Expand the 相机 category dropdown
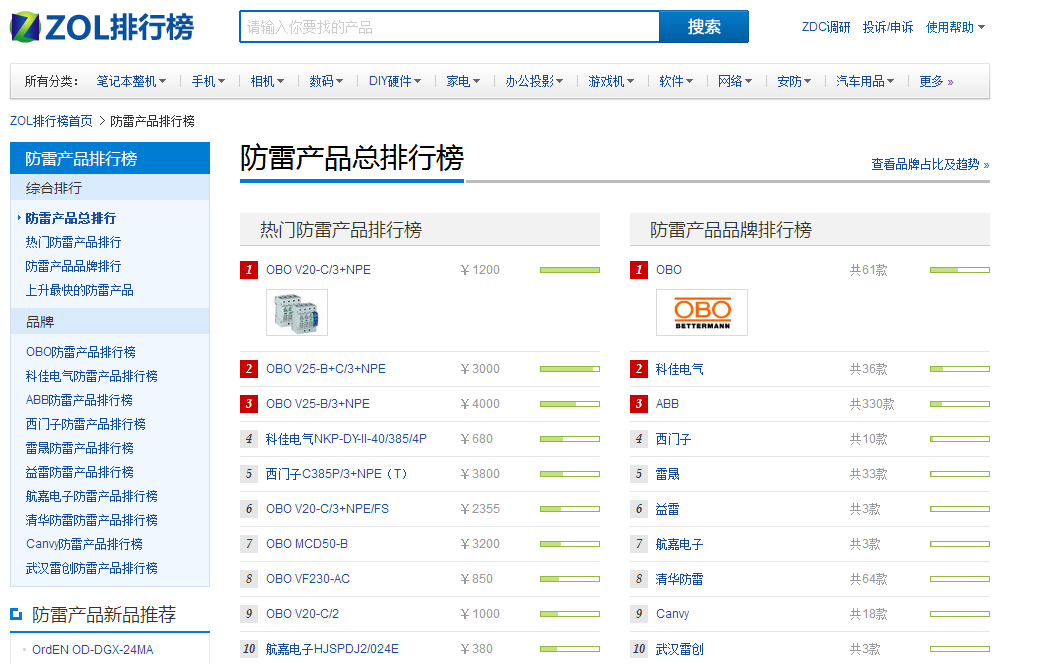1040x664 pixels. pos(267,82)
